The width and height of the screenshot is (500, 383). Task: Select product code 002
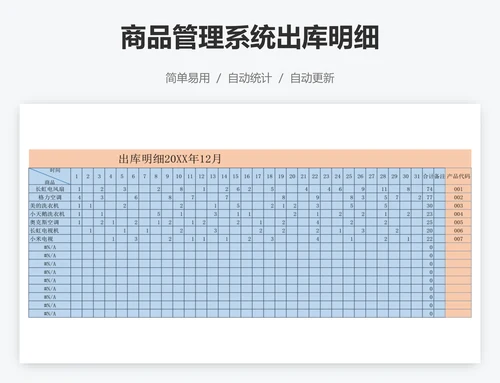click(458, 197)
